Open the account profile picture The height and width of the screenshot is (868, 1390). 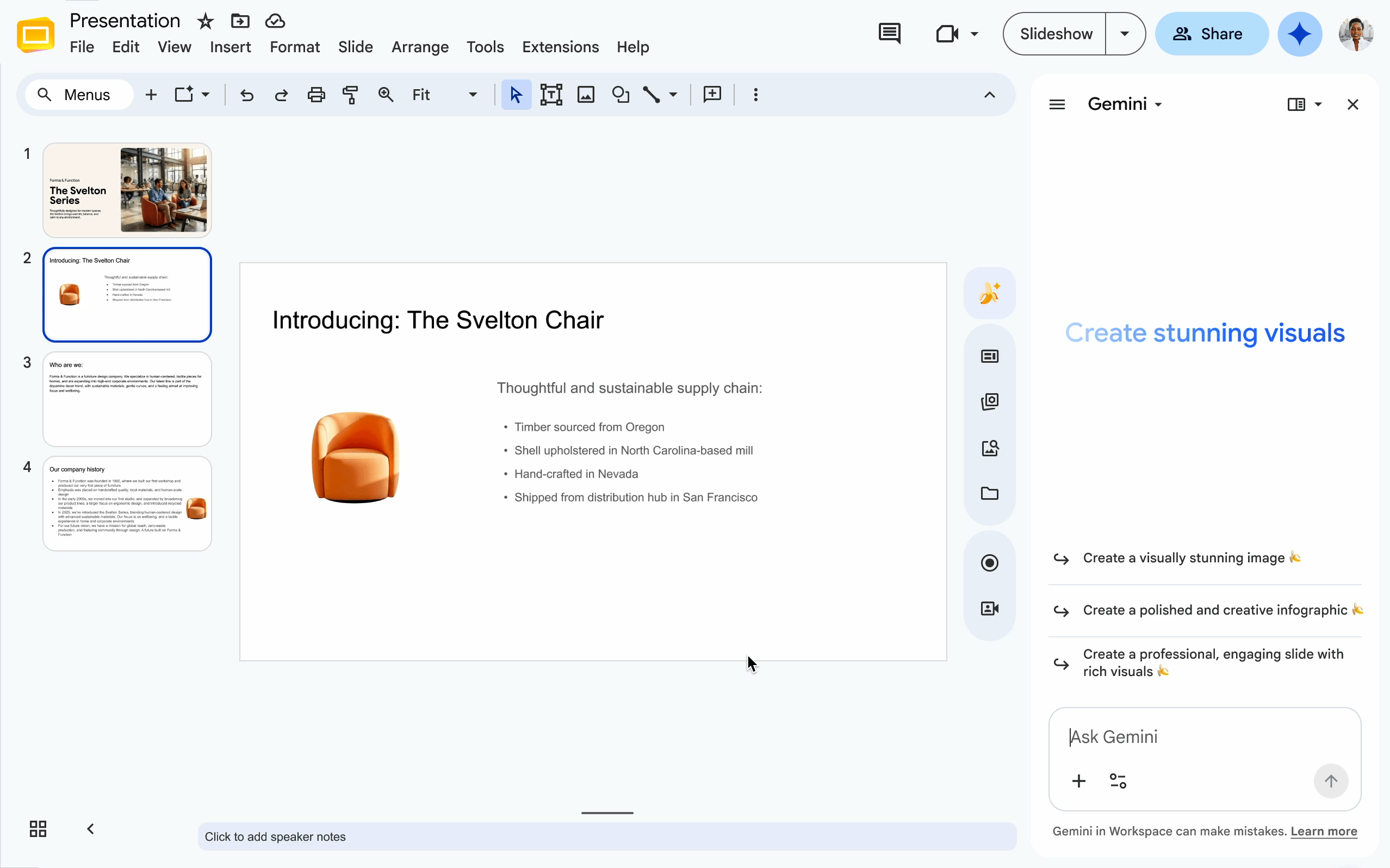1356,34
